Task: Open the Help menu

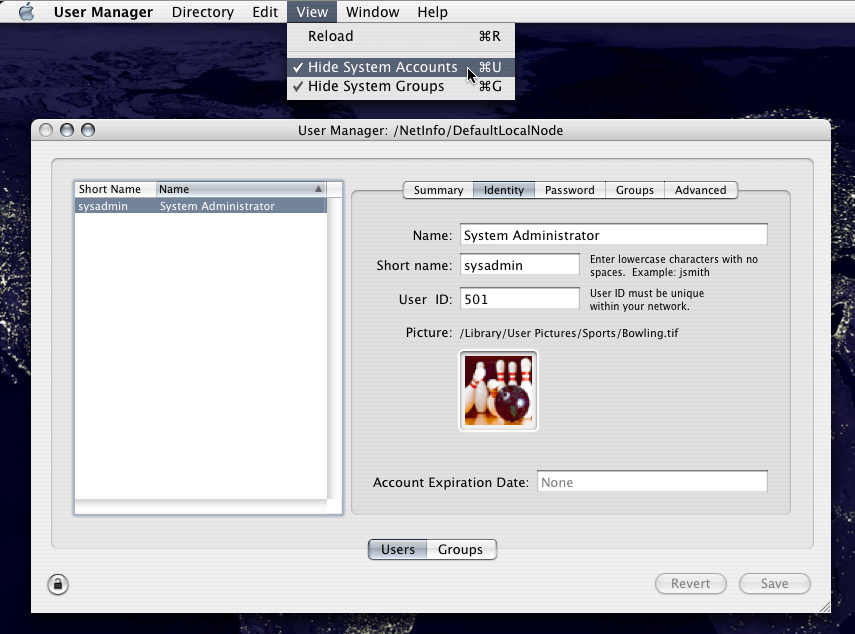Action: tap(432, 11)
